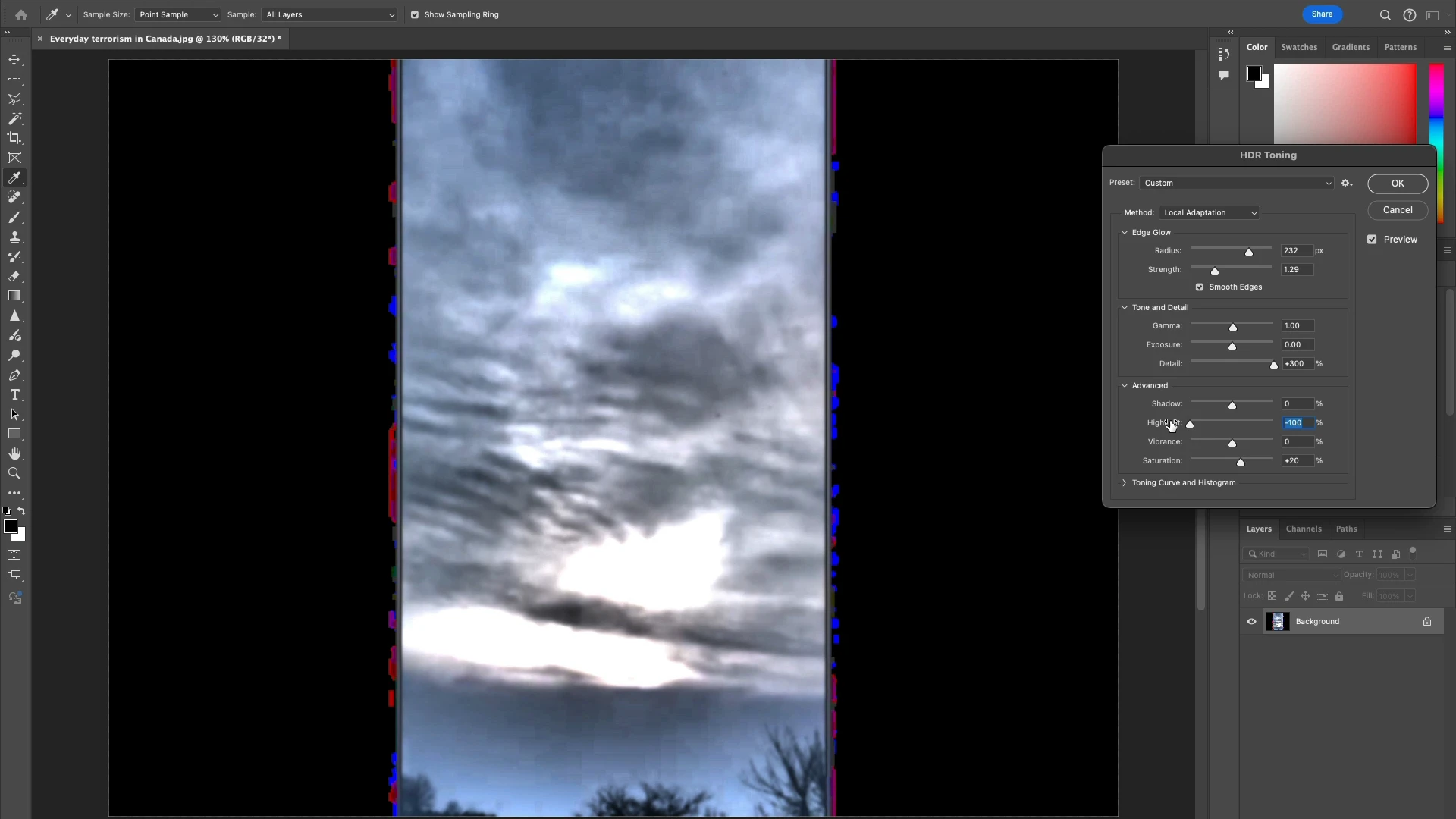Open the Method Local Adaptation dropdown
Viewport: 1456px width, 819px height.
tap(1210, 212)
